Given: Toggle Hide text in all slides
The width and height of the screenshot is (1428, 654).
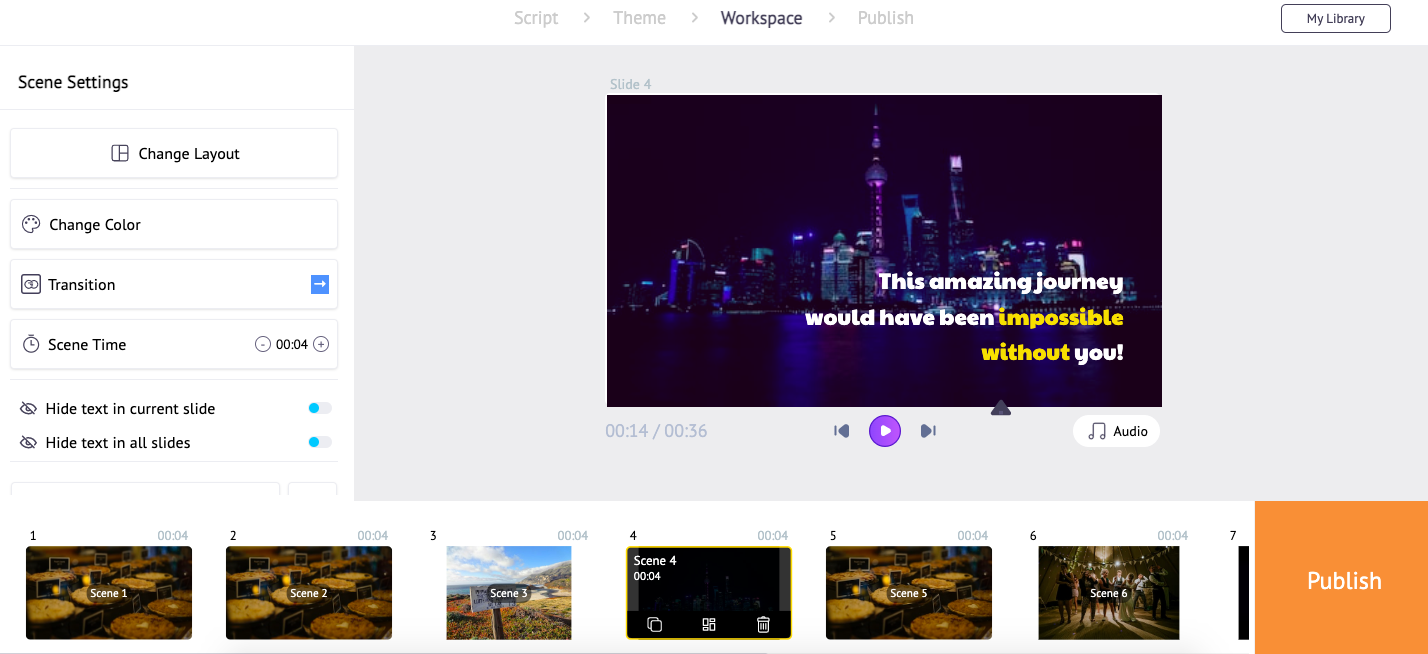Looking at the screenshot, I should click(320, 442).
